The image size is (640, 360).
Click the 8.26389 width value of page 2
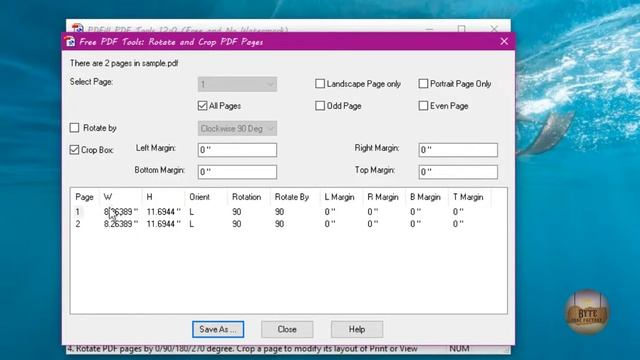[121, 224]
